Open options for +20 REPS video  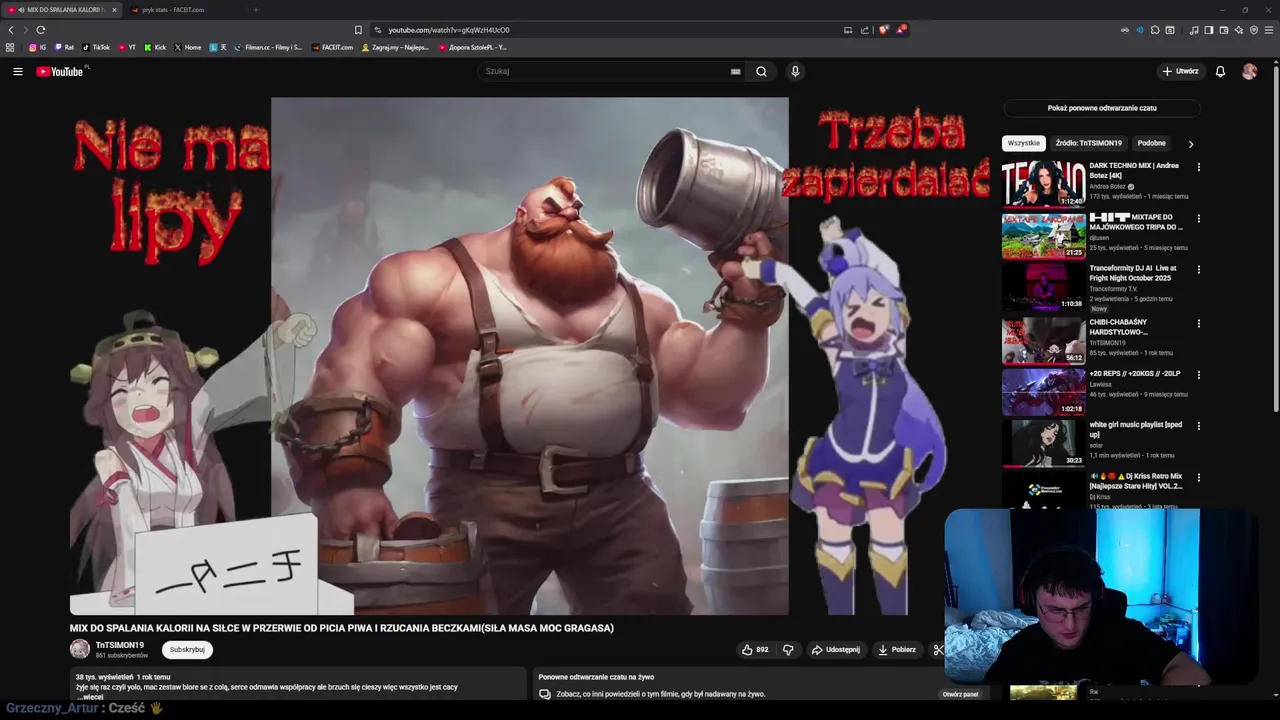pos(1198,375)
